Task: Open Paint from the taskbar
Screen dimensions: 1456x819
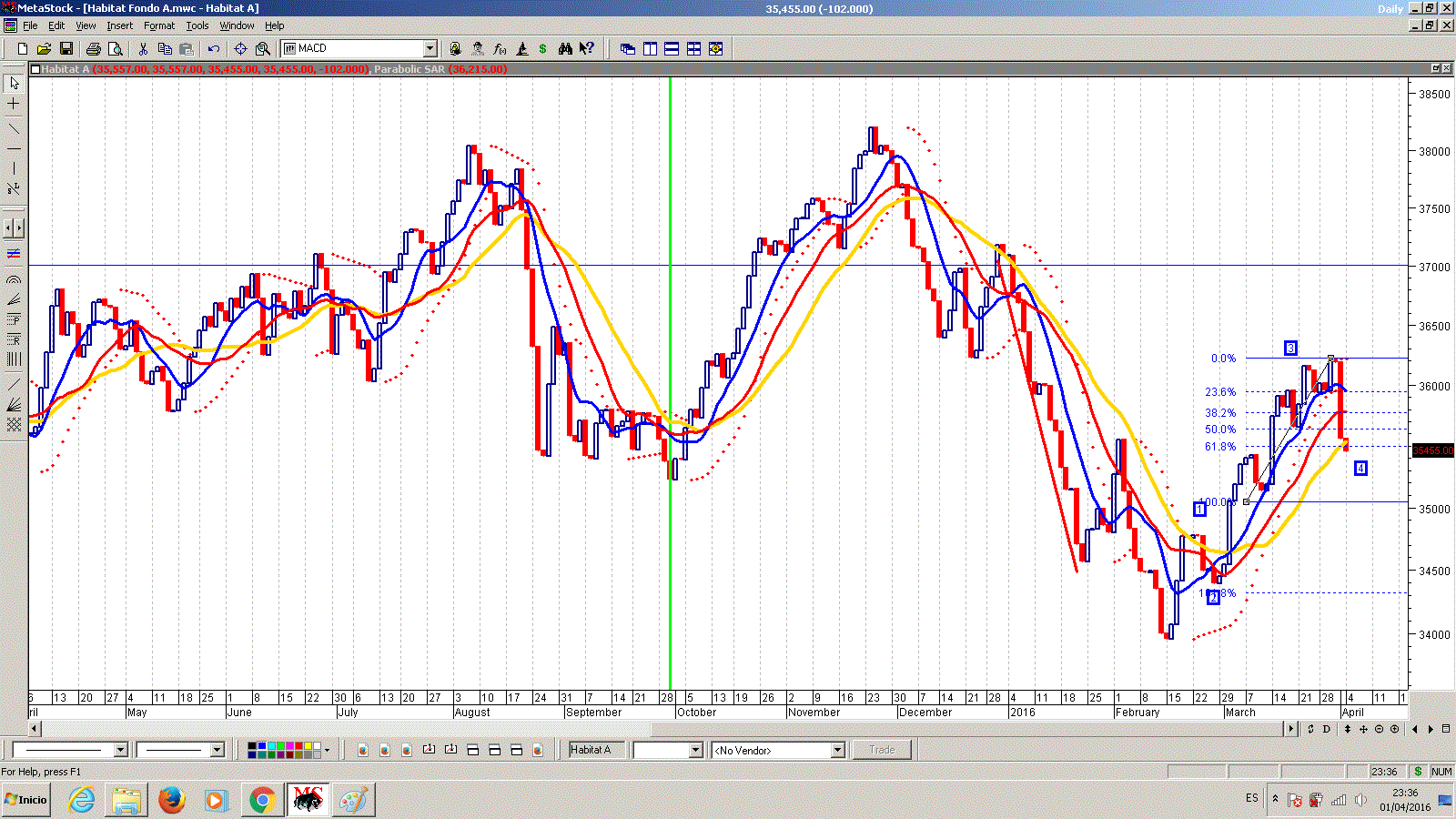Action: click(x=352, y=800)
